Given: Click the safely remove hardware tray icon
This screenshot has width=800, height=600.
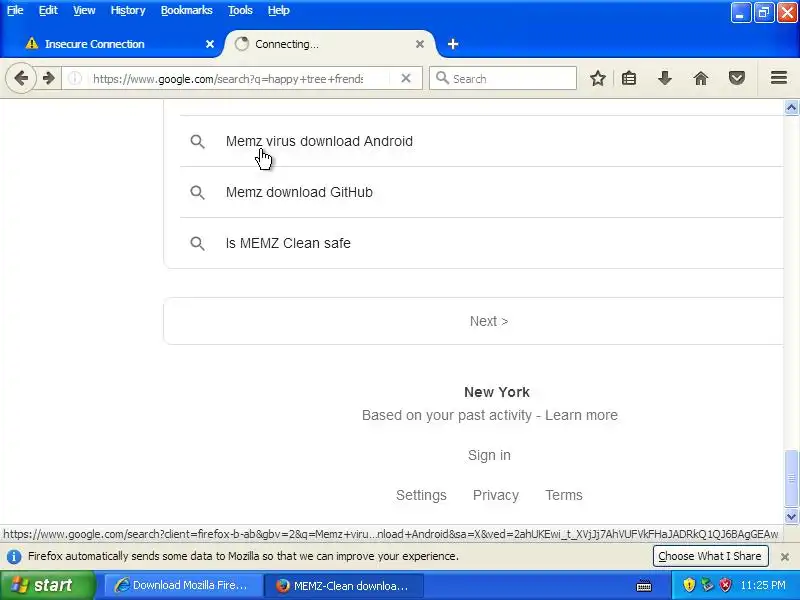Looking at the screenshot, I should (707, 585).
